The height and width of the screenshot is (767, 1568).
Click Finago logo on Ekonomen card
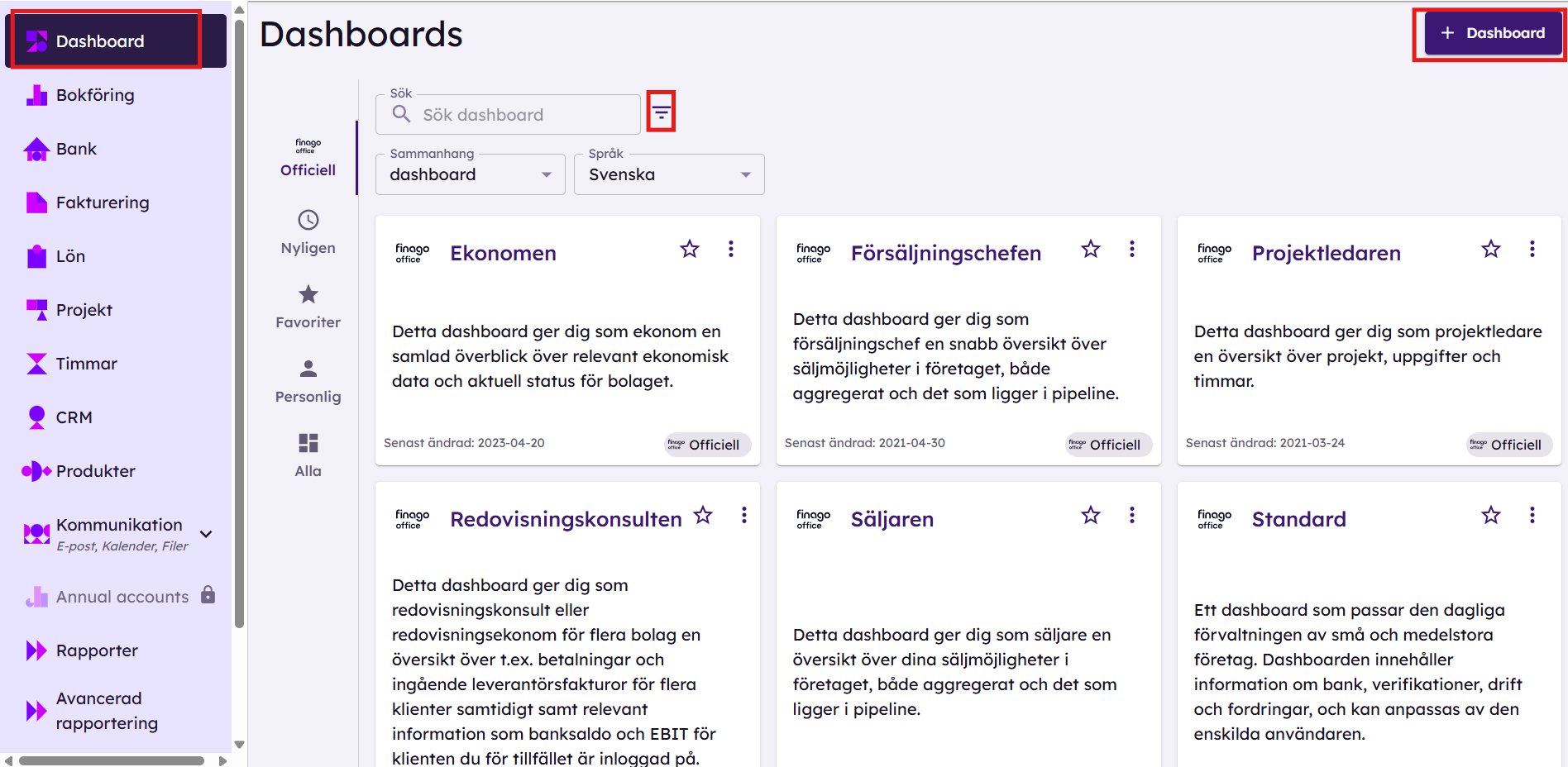412,253
